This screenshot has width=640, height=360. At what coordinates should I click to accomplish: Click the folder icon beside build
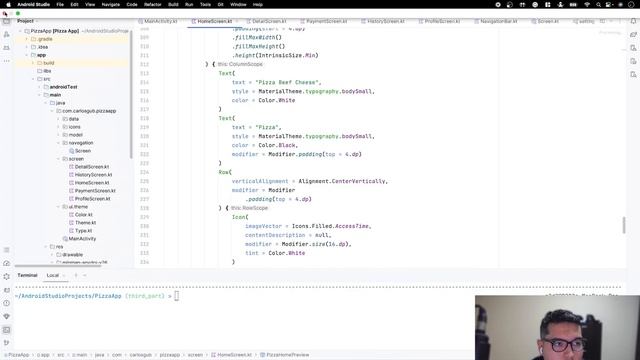(40, 63)
